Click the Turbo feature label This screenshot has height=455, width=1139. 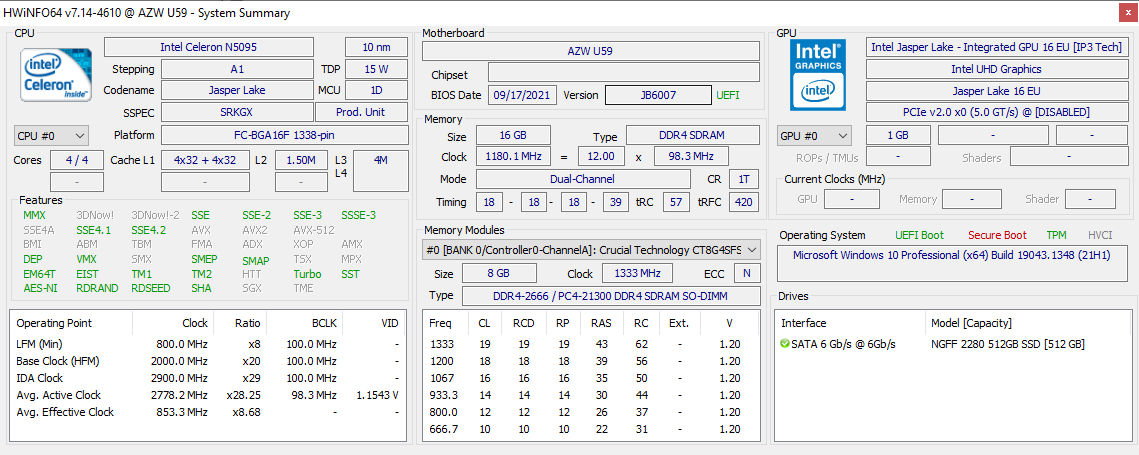pyautogui.click(x=307, y=274)
